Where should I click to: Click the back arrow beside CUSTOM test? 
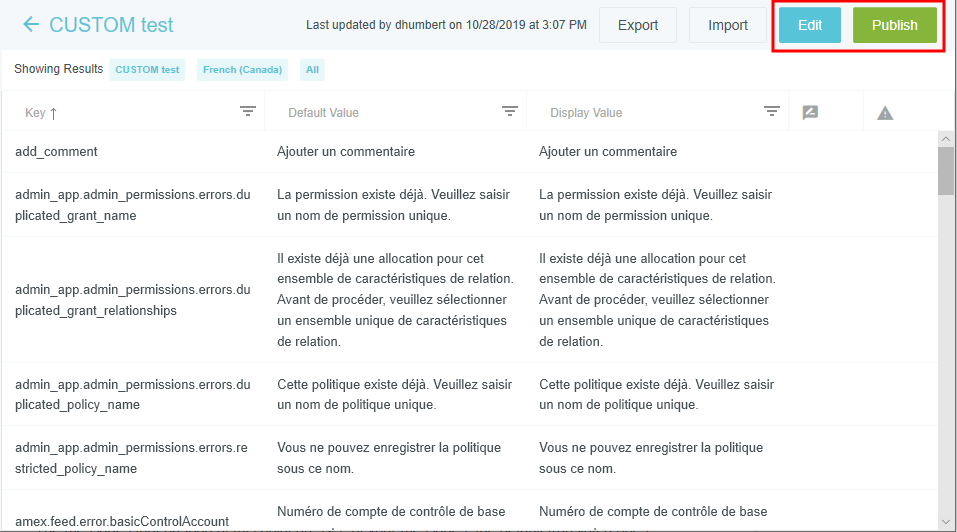pos(31,25)
